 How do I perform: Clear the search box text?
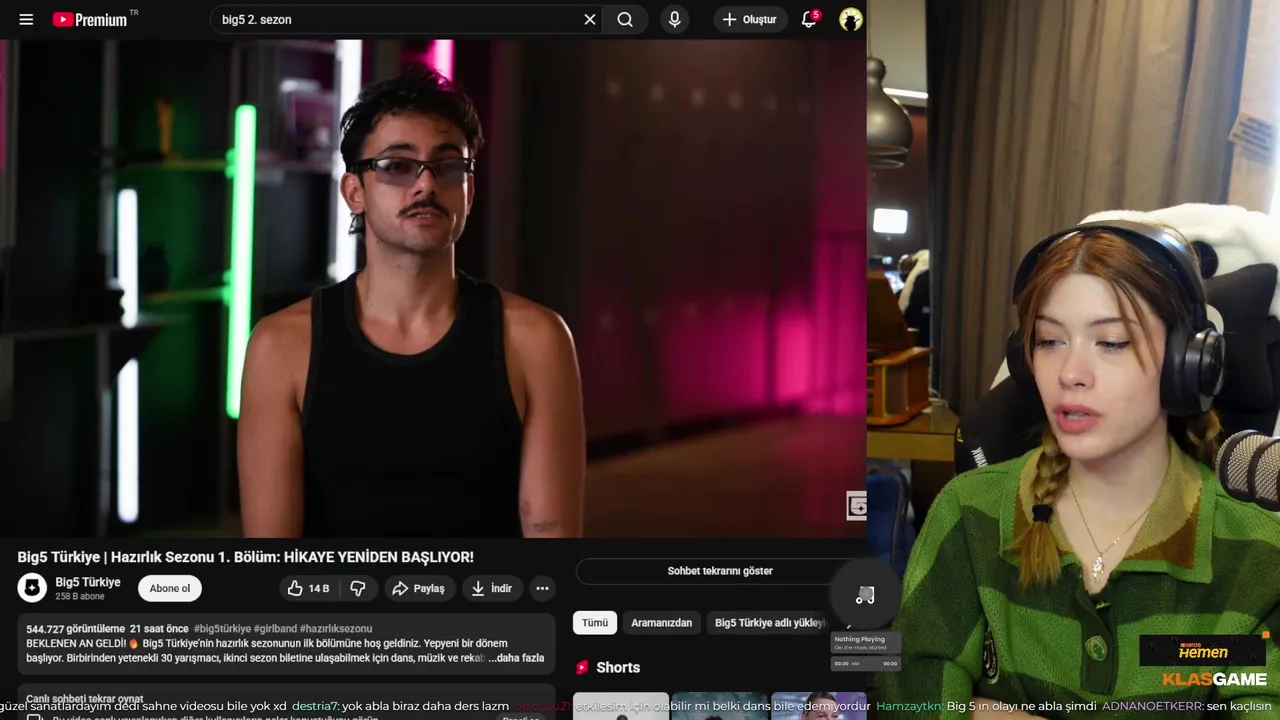[x=590, y=19]
